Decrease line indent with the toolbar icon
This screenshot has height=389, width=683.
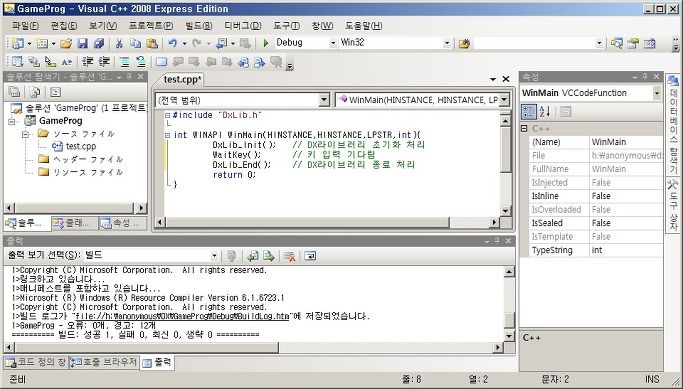pos(88,62)
